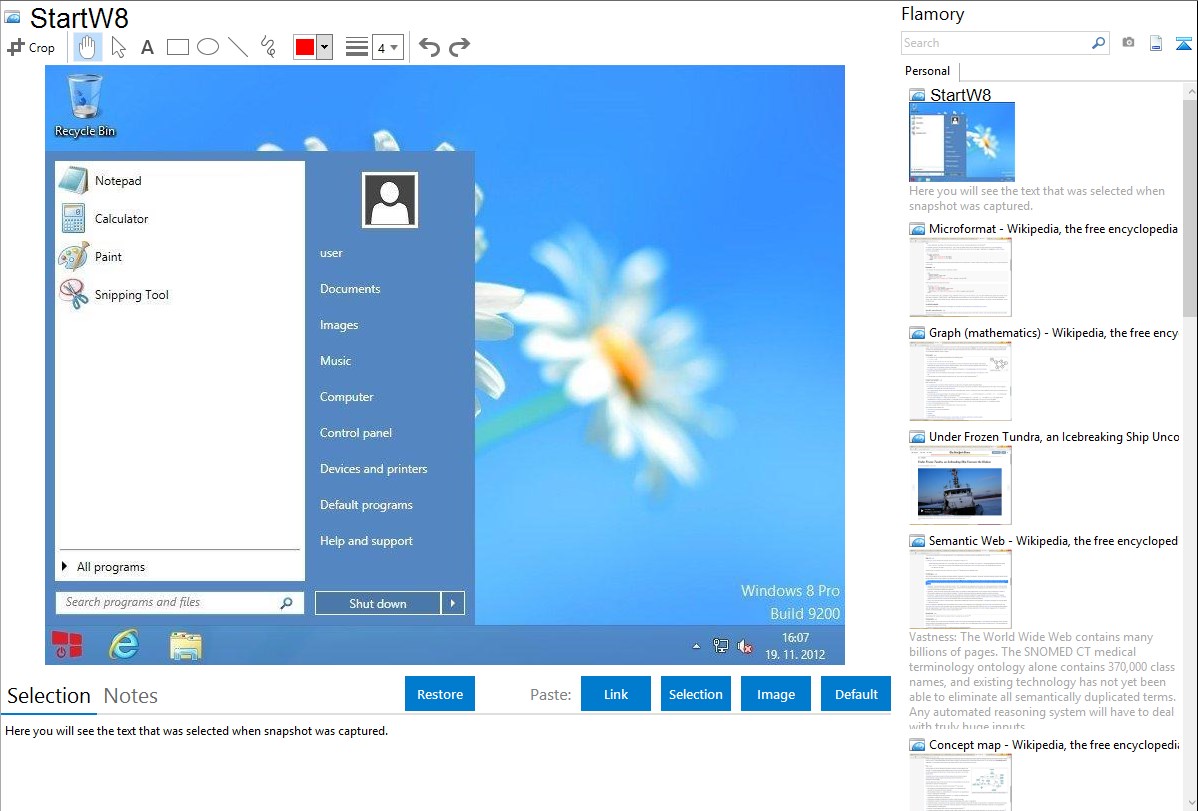This screenshot has height=811, width=1198.
Task: Open File Explorer from the taskbar
Action: coord(186,646)
